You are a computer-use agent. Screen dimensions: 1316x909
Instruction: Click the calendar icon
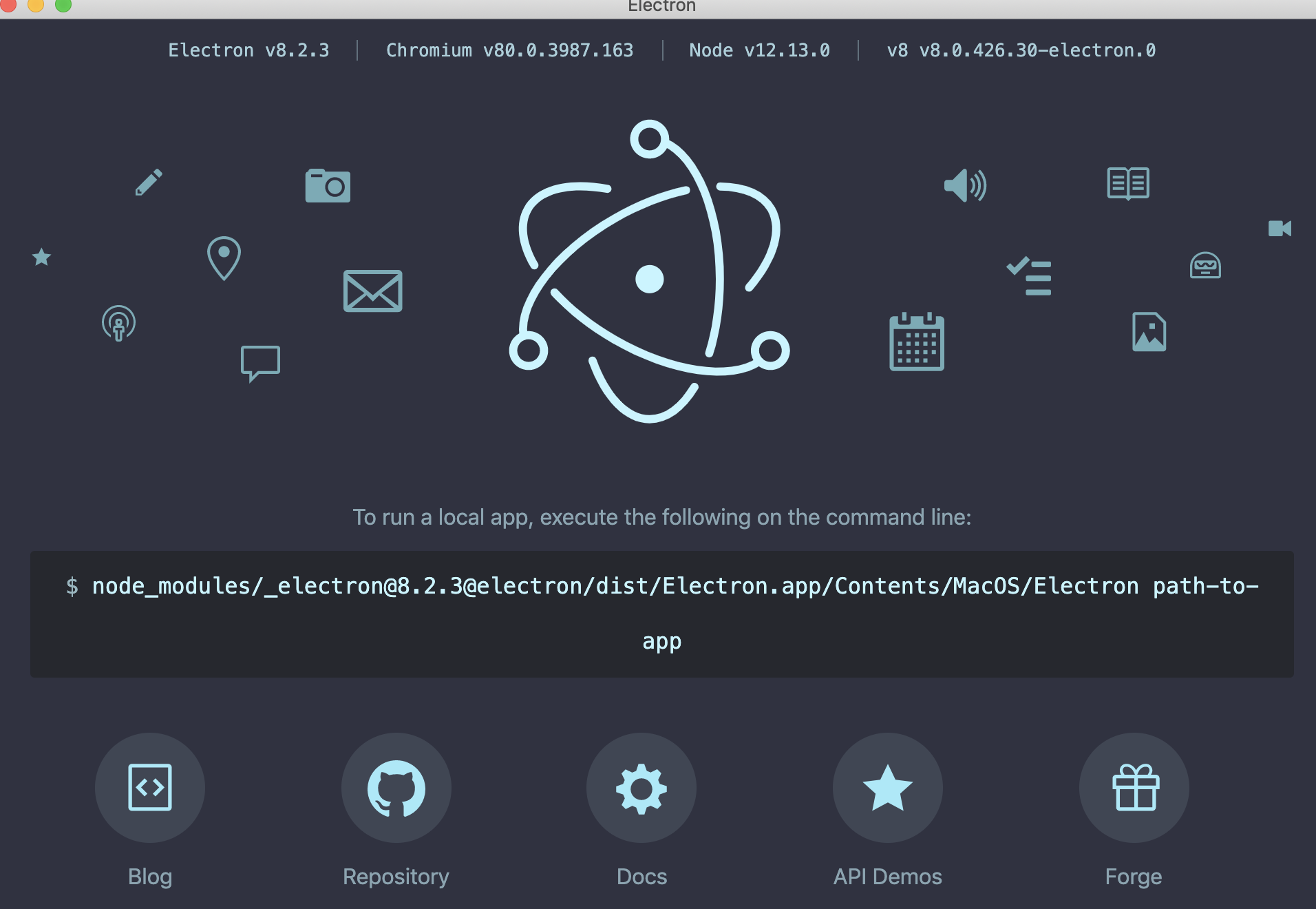[917, 343]
